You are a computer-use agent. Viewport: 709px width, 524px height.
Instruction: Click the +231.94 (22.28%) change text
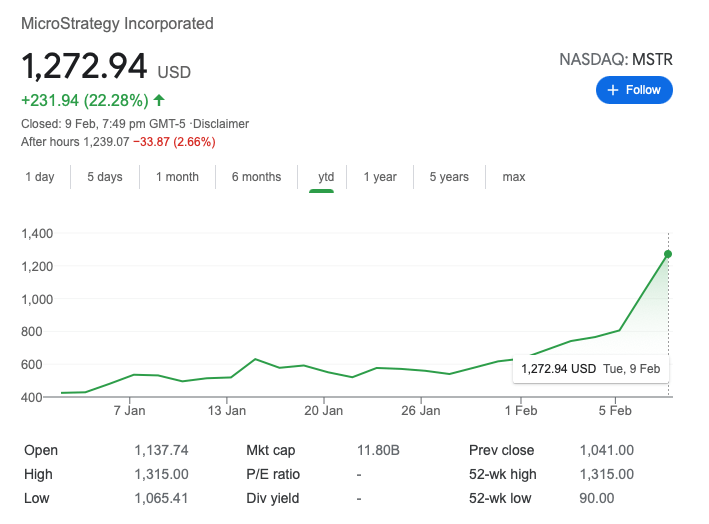(x=85, y=100)
